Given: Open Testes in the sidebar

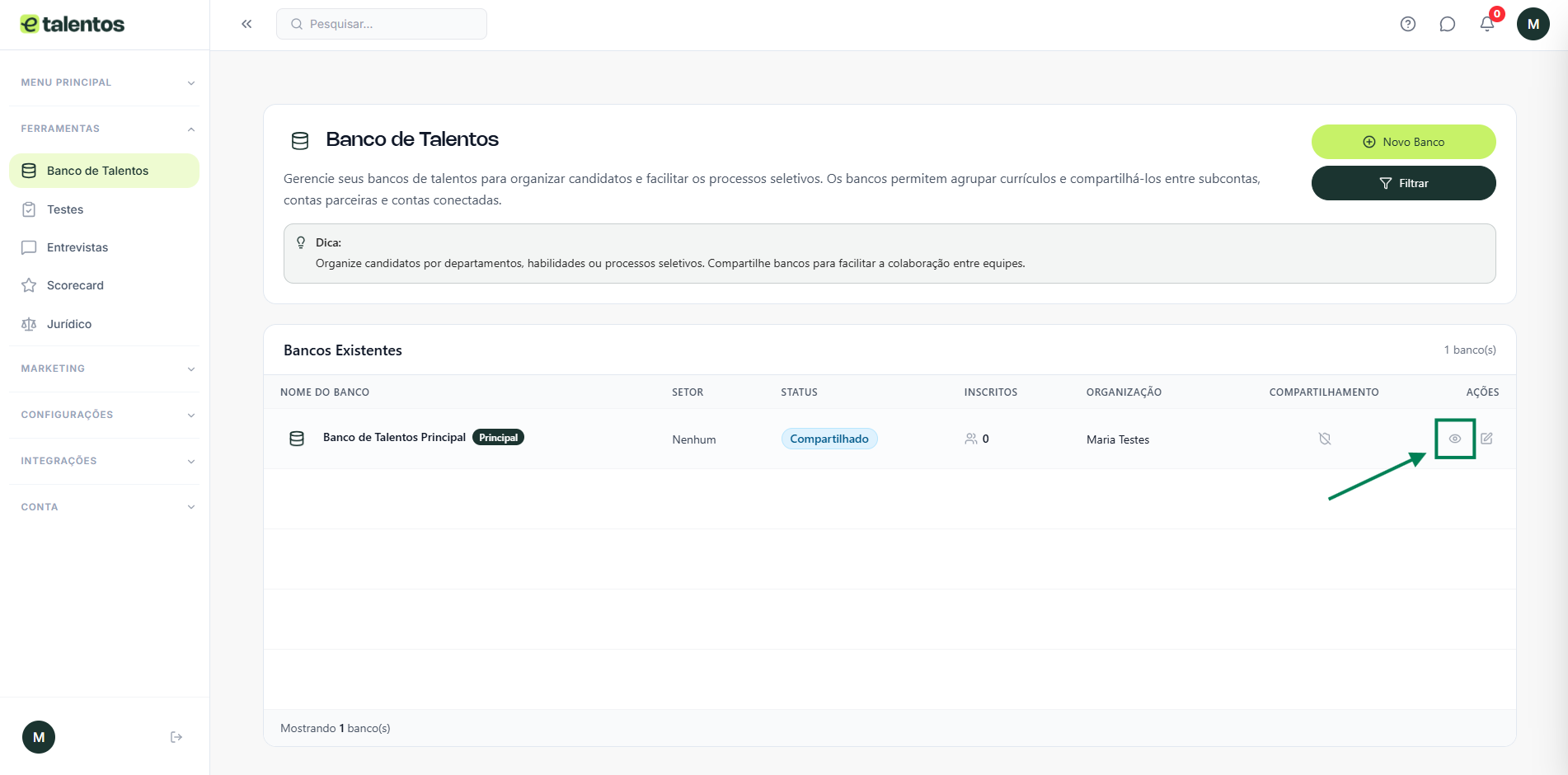Looking at the screenshot, I should 65,209.
